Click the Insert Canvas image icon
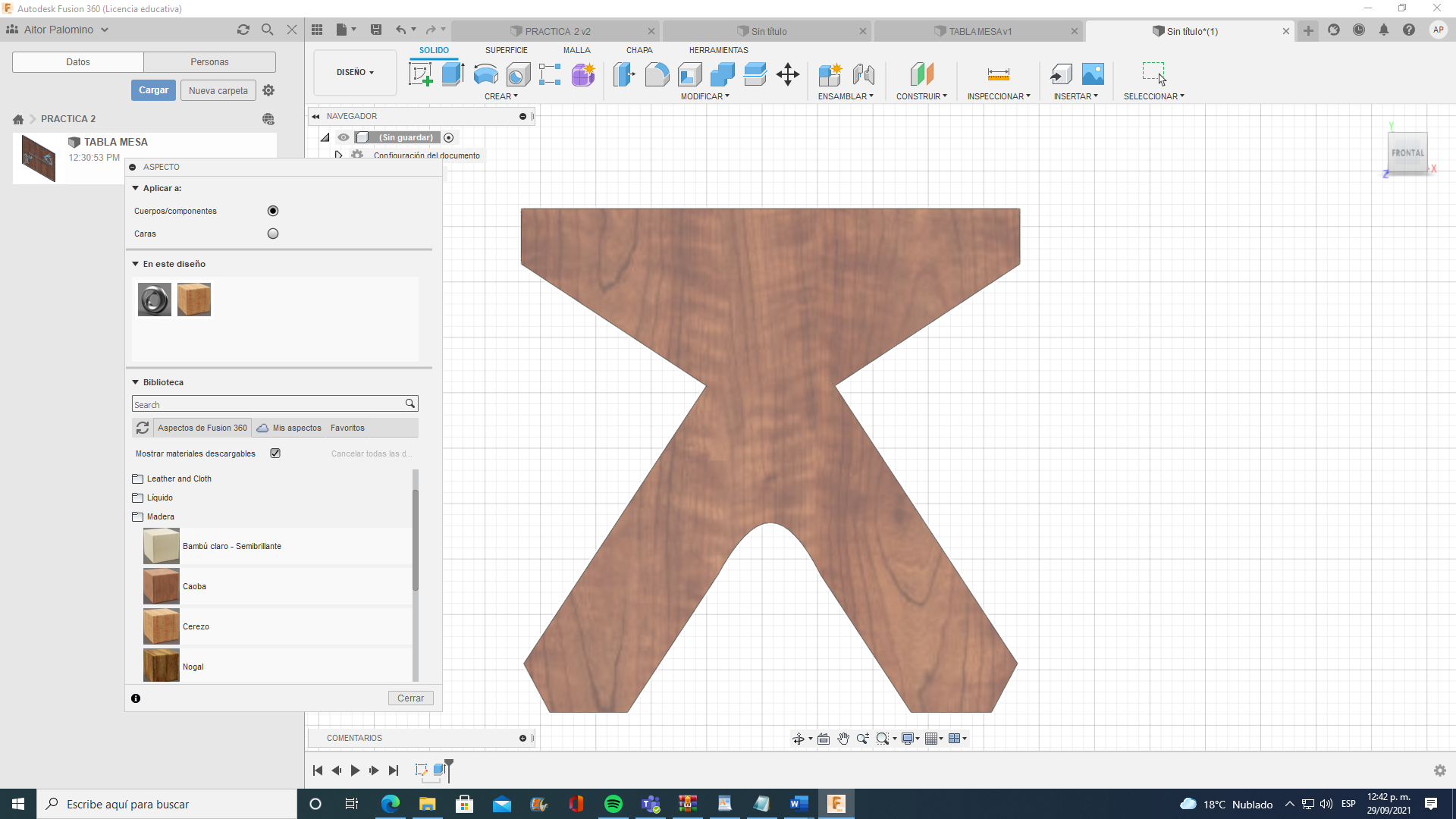The height and width of the screenshot is (819, 1456). point(1093,74)
